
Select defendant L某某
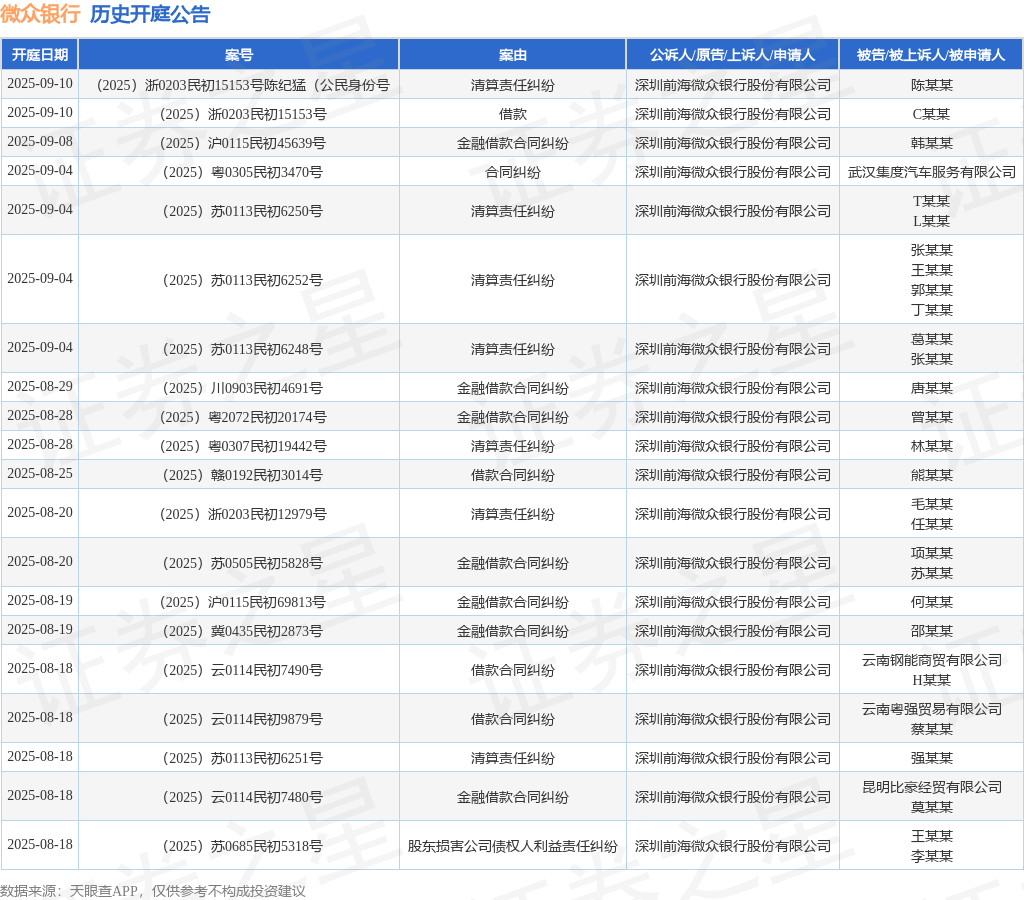click(932, 221)
